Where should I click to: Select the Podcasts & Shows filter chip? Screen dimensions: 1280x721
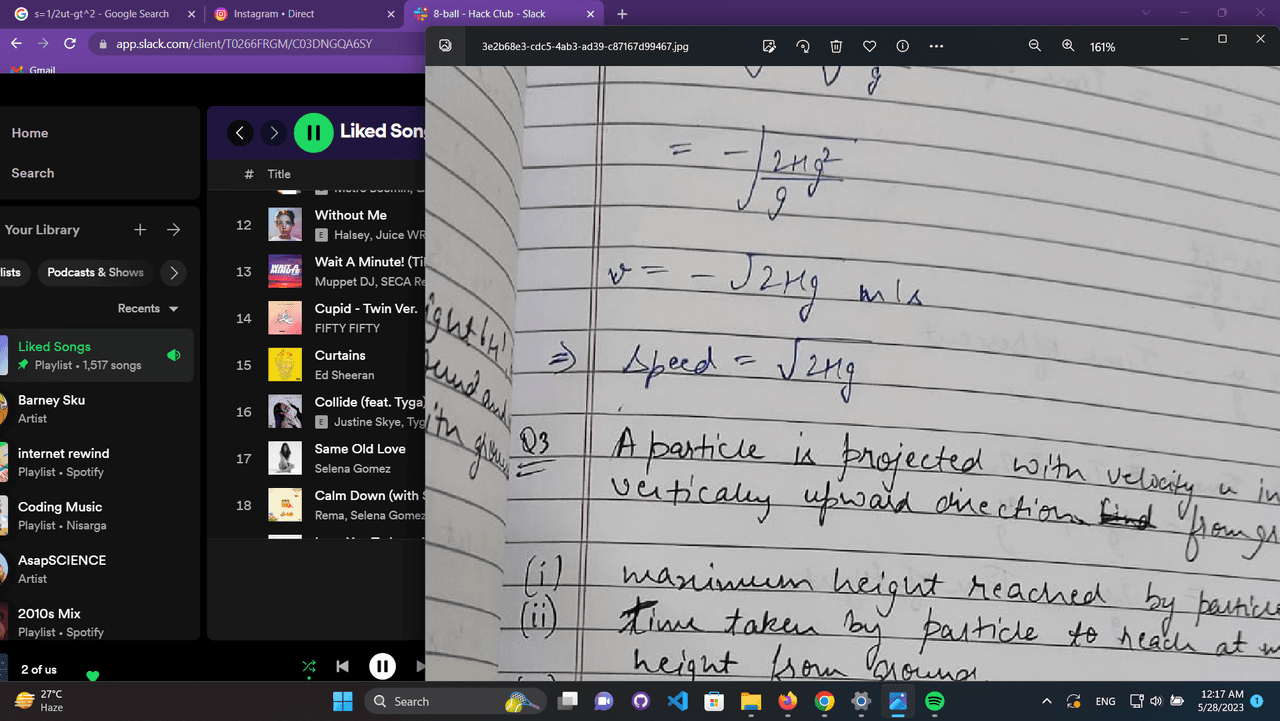coord(95,273)
